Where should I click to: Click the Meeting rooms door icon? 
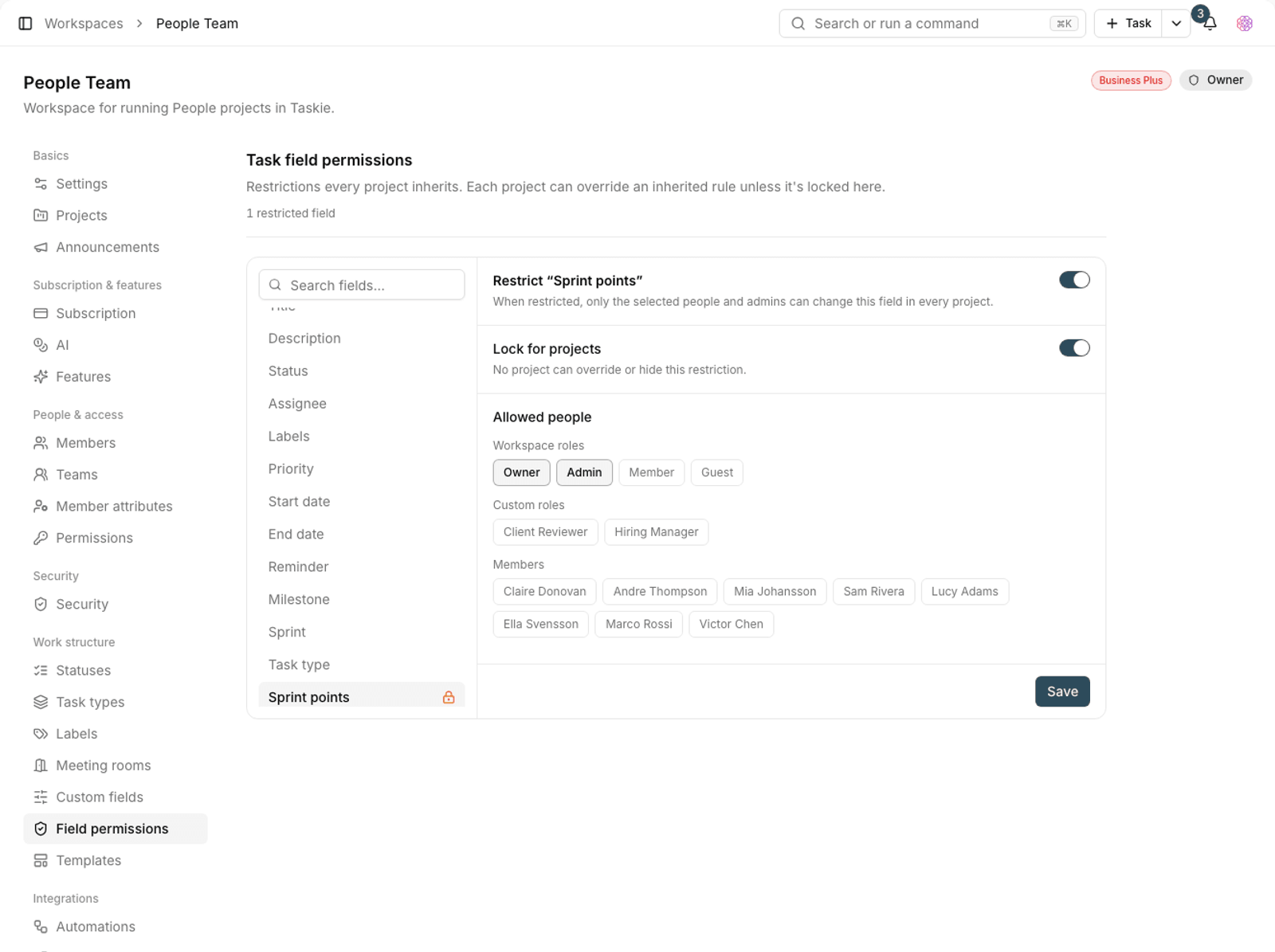(x=41, y=766)
